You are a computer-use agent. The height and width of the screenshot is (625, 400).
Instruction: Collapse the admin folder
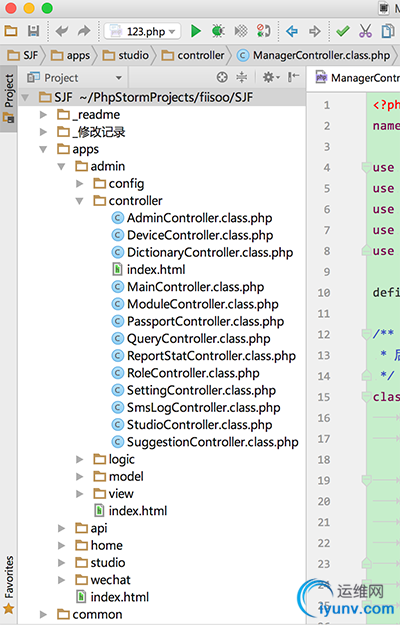coord(61,167)
